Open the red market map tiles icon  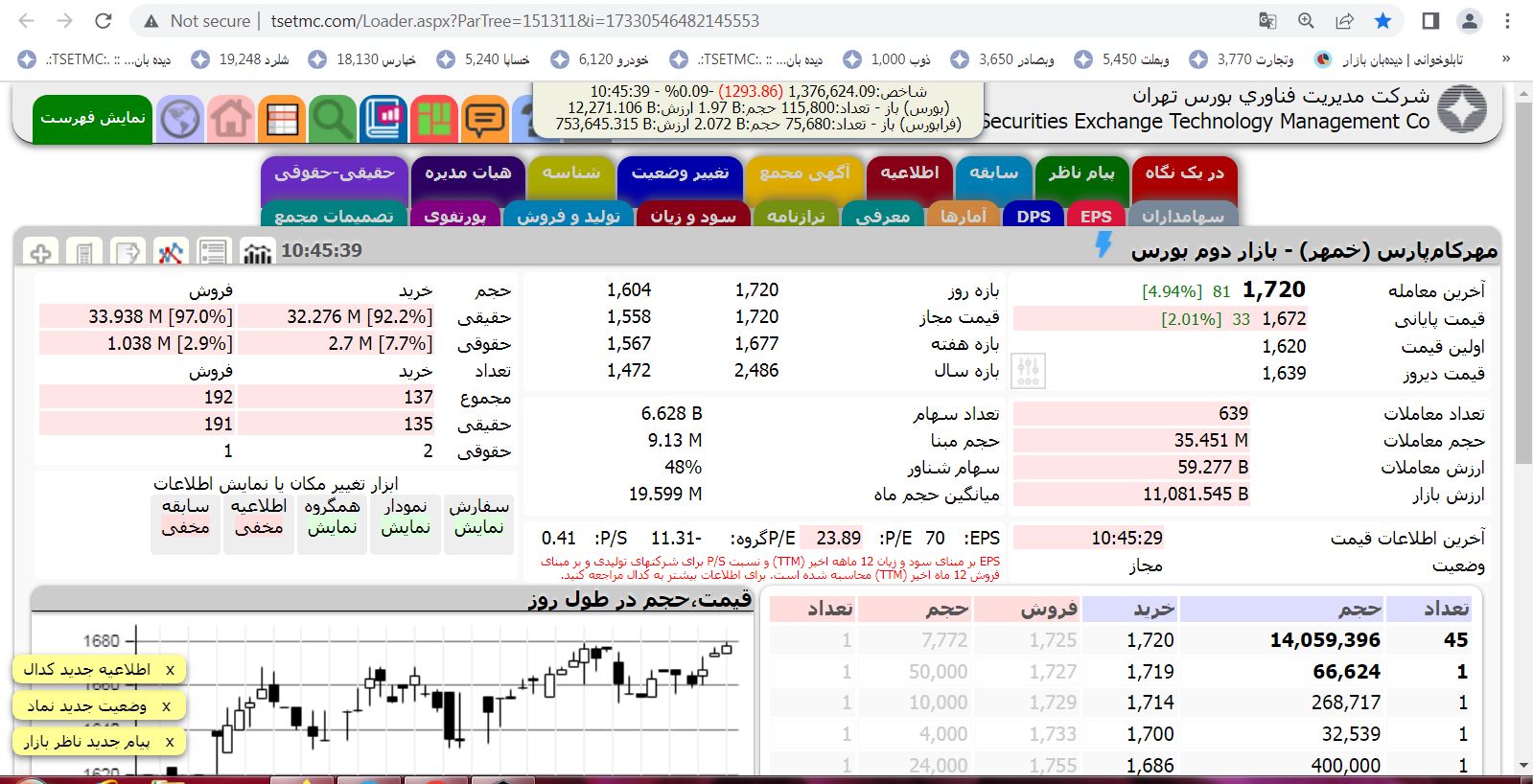pyautogui.click(x=434, y=120)
